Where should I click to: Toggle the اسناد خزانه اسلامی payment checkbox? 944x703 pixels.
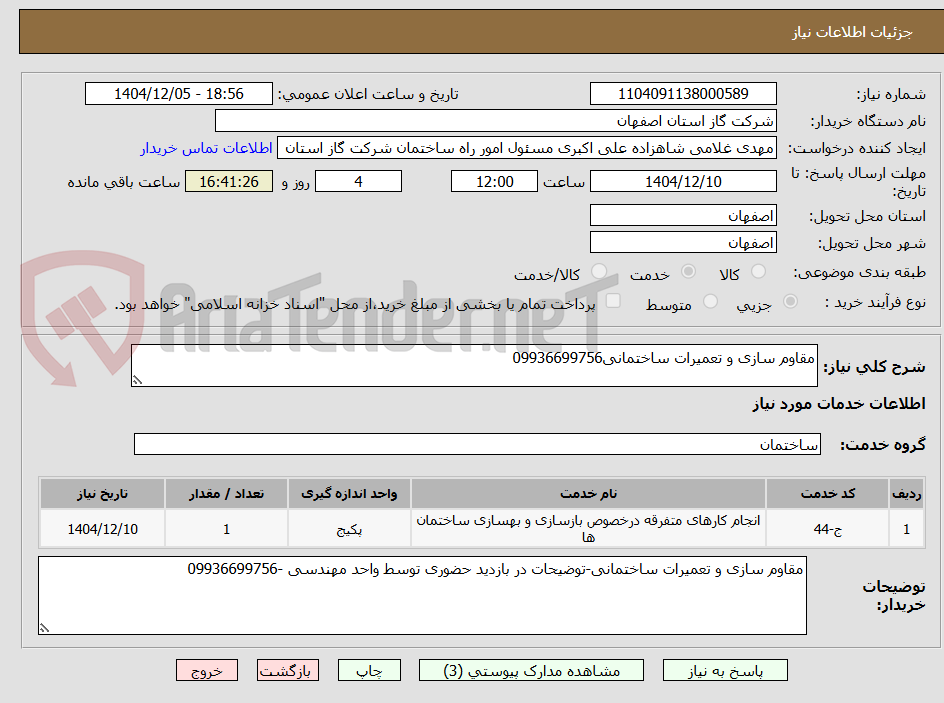click(613, 300)
